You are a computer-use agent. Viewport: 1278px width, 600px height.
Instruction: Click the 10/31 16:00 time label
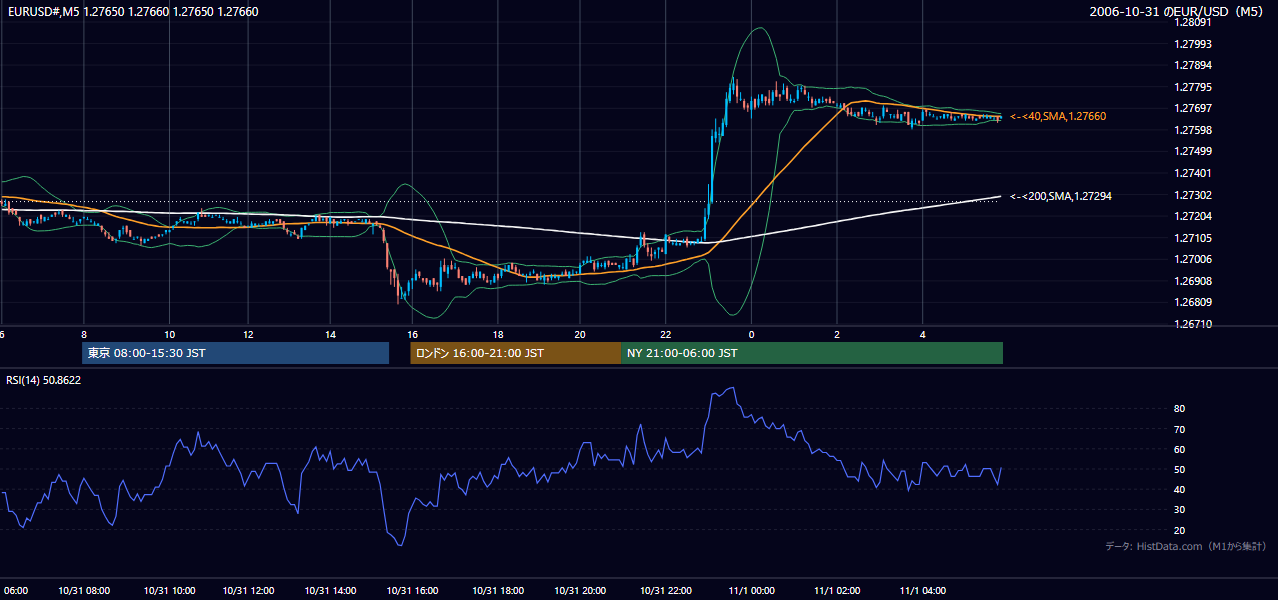click(x=413, y=590)
